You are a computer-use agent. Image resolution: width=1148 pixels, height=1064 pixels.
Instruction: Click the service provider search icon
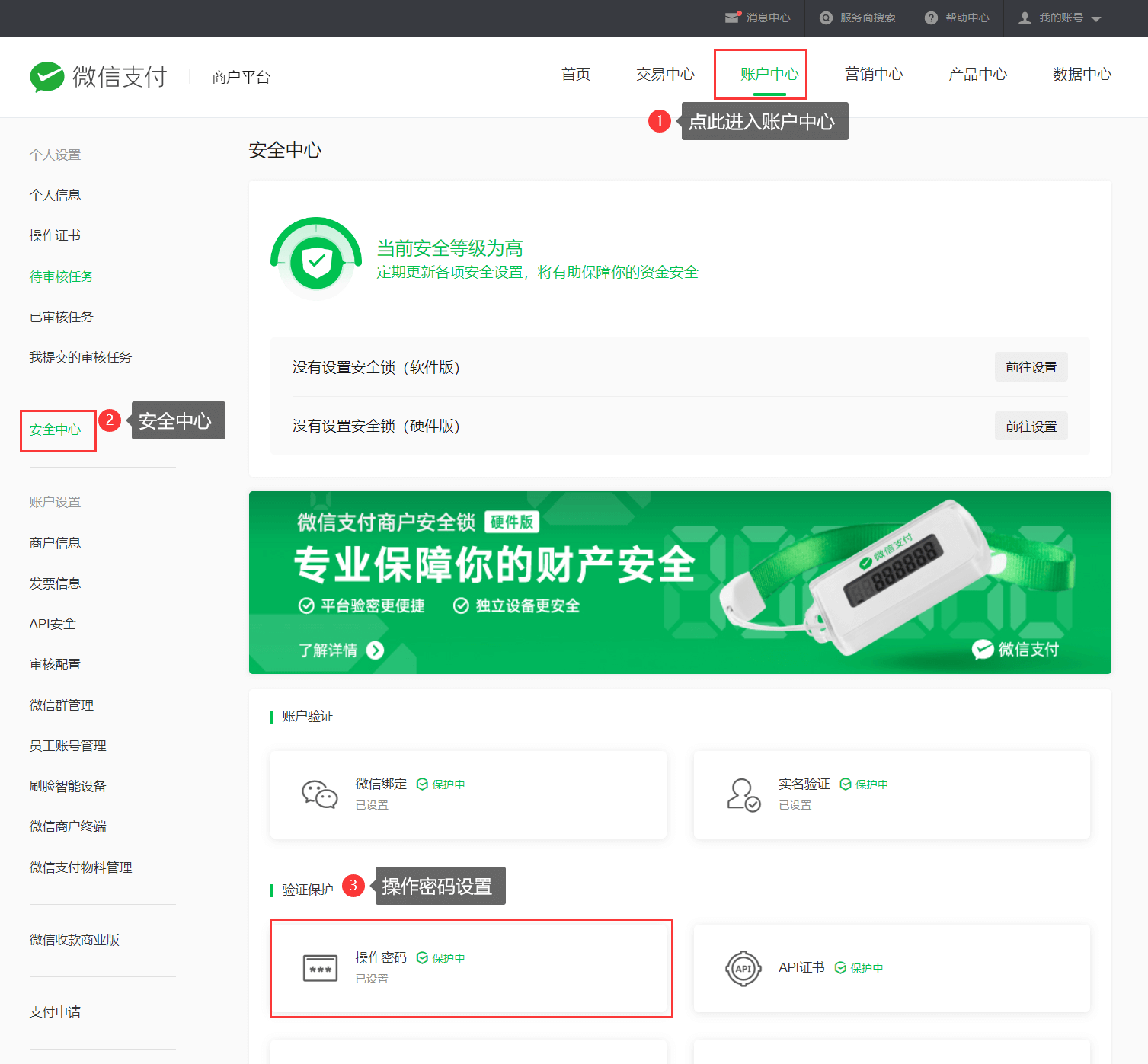click(x=826, y=18)
